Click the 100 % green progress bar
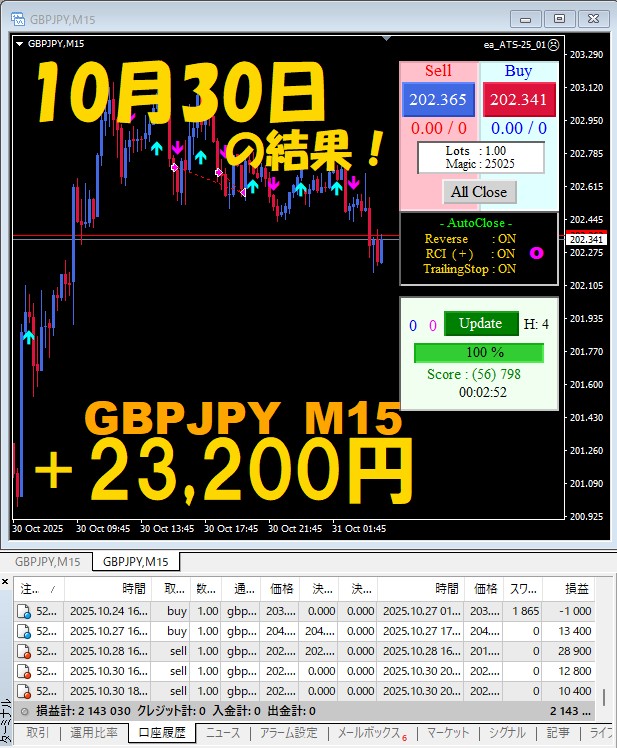 pyautogui.click(x=479, y=353)
